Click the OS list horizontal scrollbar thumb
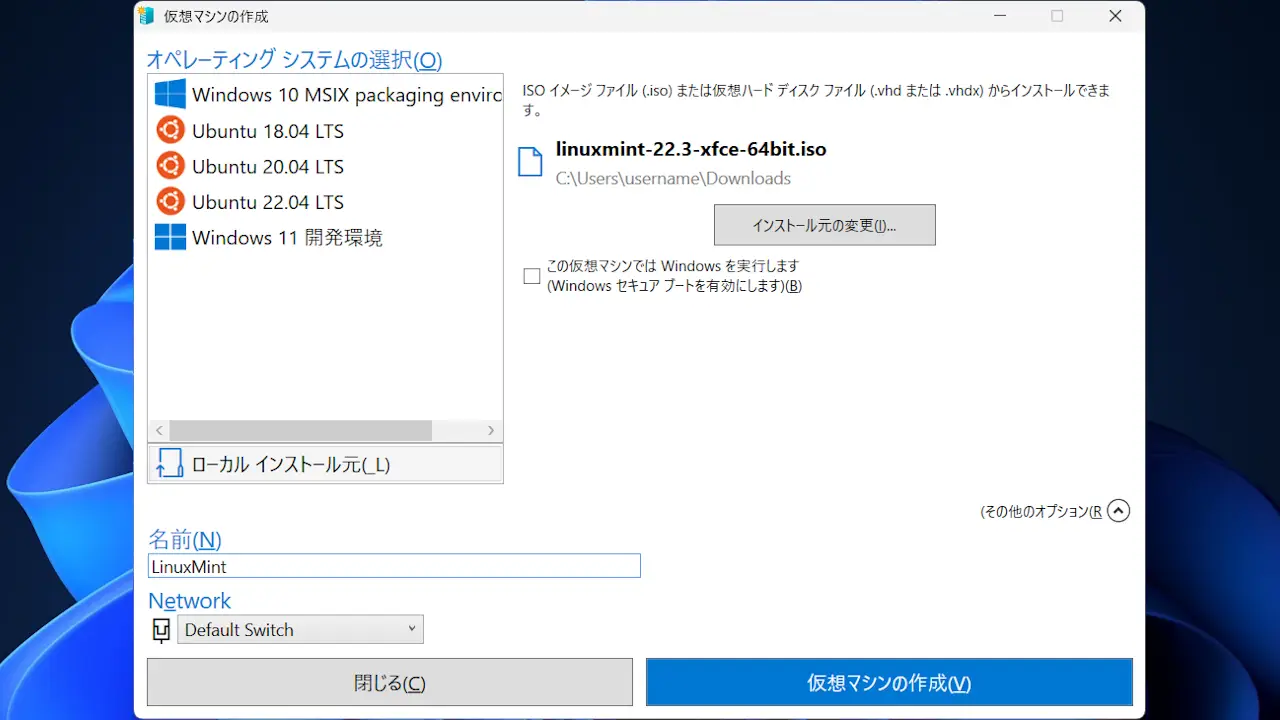 [x=301, y=431]
